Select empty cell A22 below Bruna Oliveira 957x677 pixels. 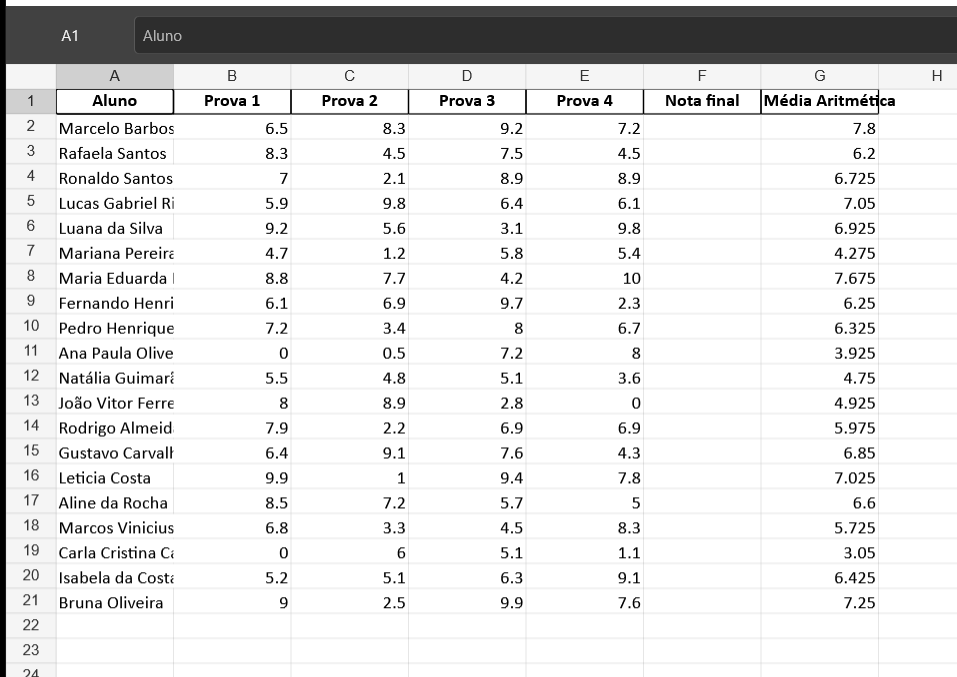tap(115, 626)
